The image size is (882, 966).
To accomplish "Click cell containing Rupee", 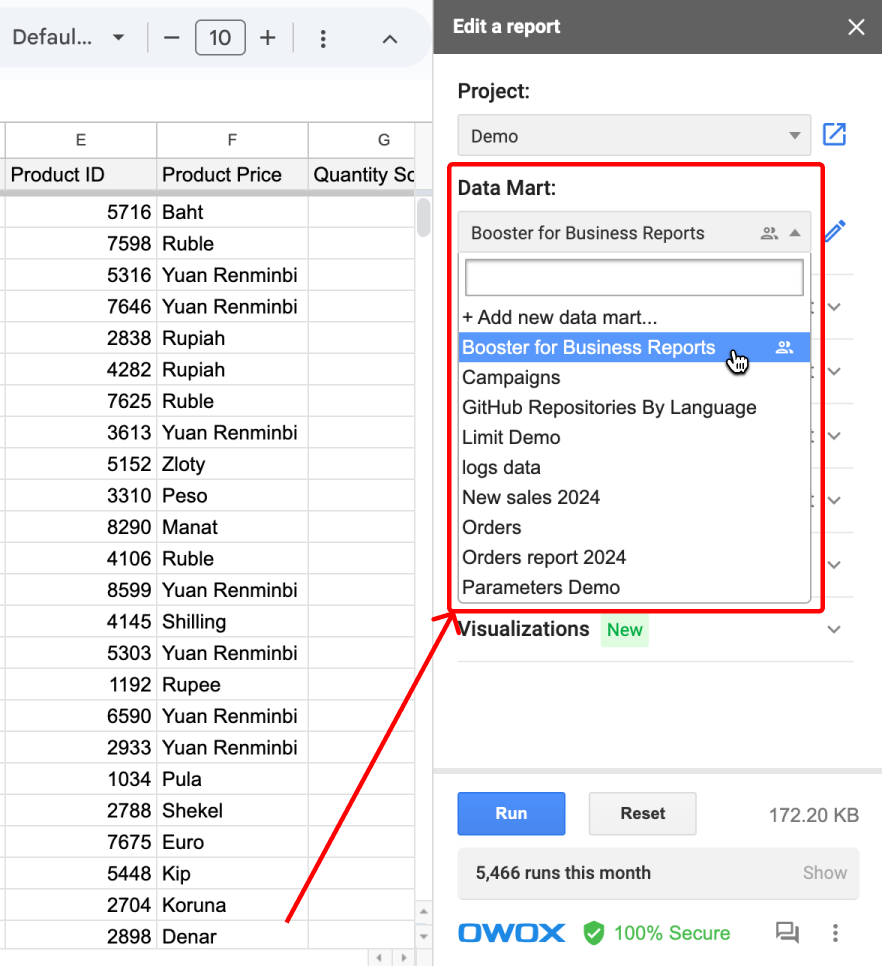I will coord(232,685).
